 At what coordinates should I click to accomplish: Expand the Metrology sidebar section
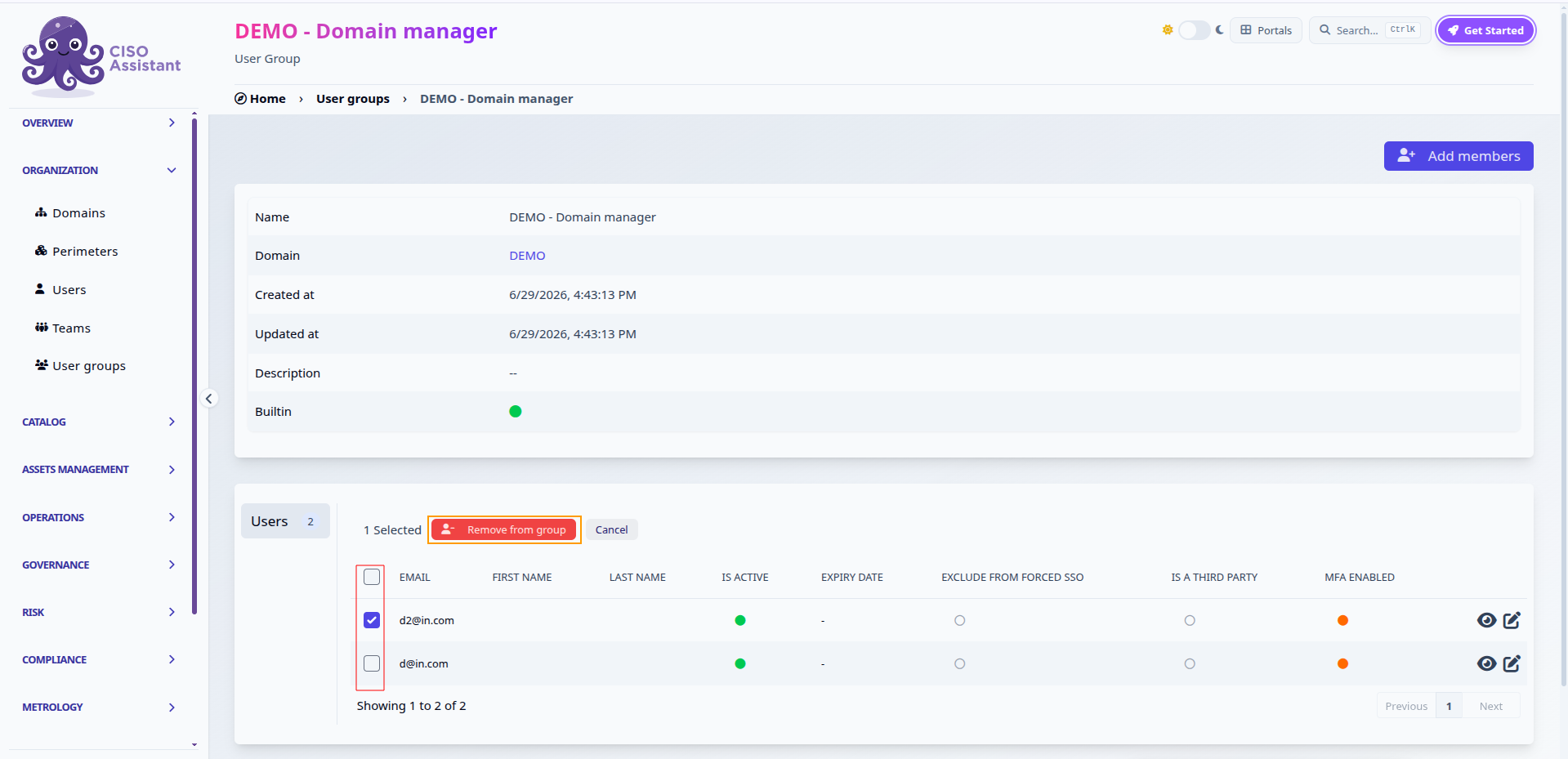[x=99, y=707]
